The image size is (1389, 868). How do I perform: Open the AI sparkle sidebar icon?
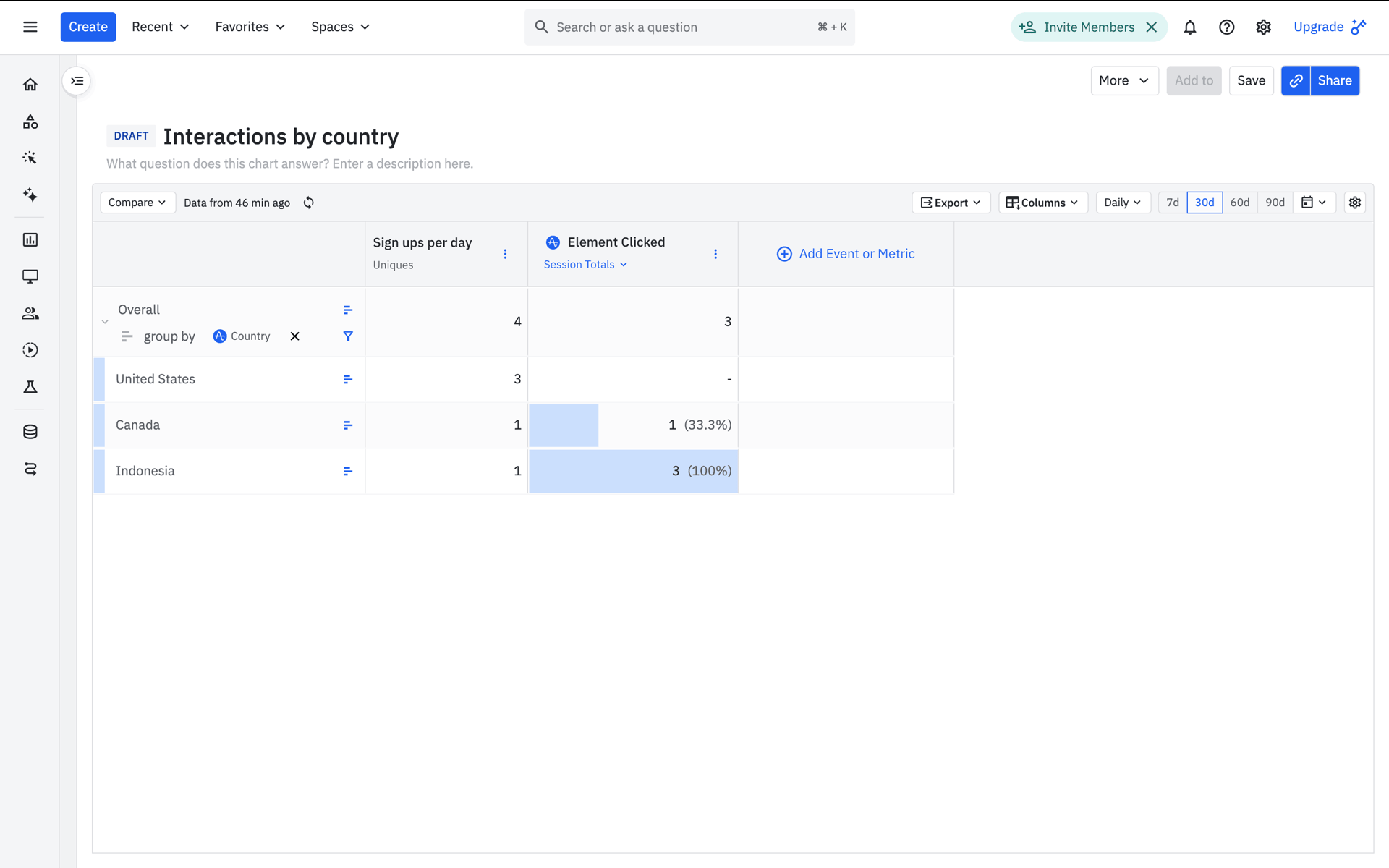pyautogui.click(x=30, y=195)
